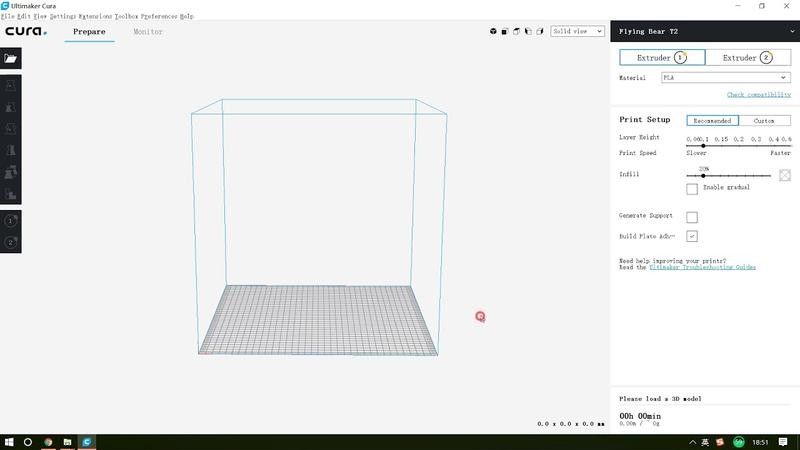
Task: Switch to top camera view icon
Action: pos(517,32)
